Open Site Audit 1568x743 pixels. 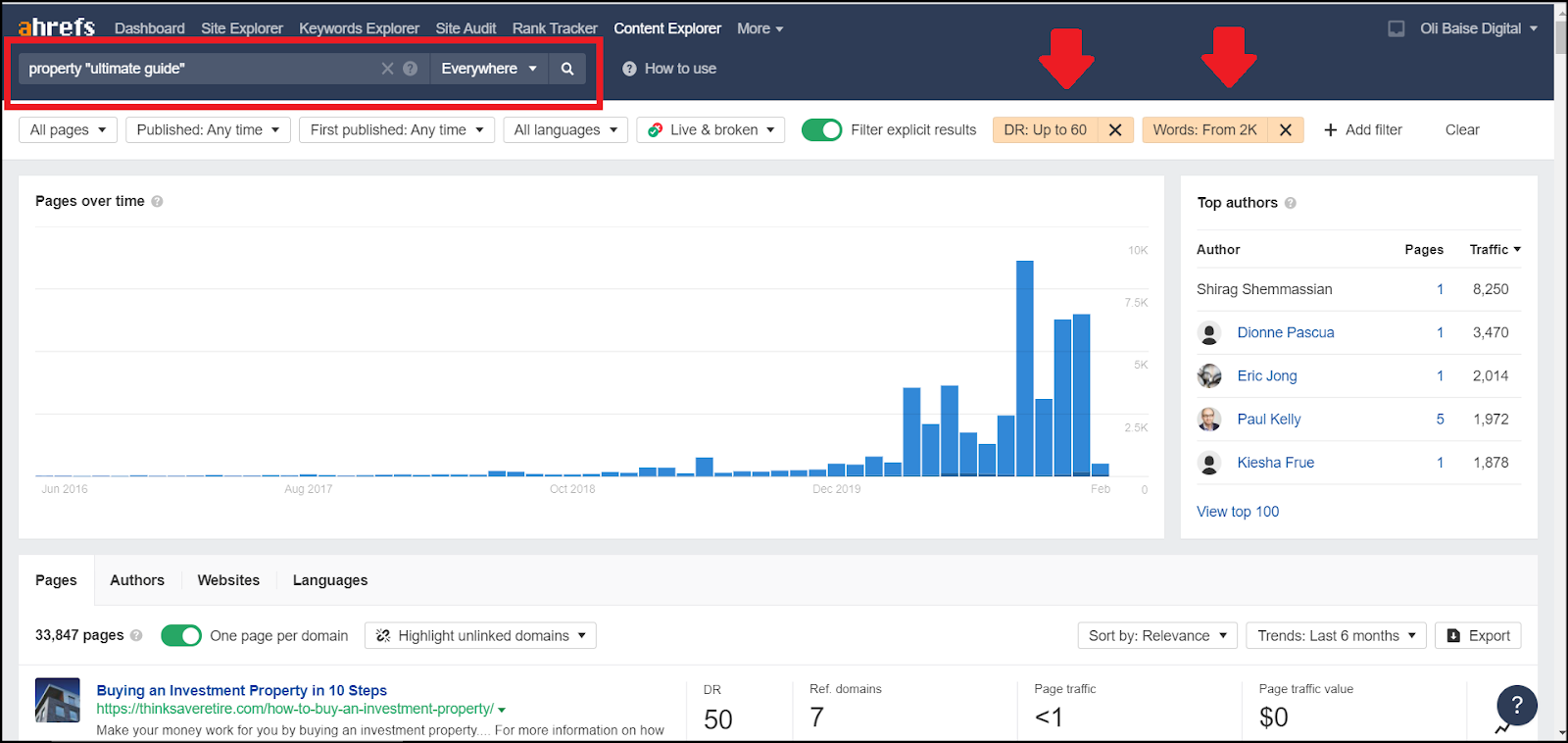click(465, 28)
